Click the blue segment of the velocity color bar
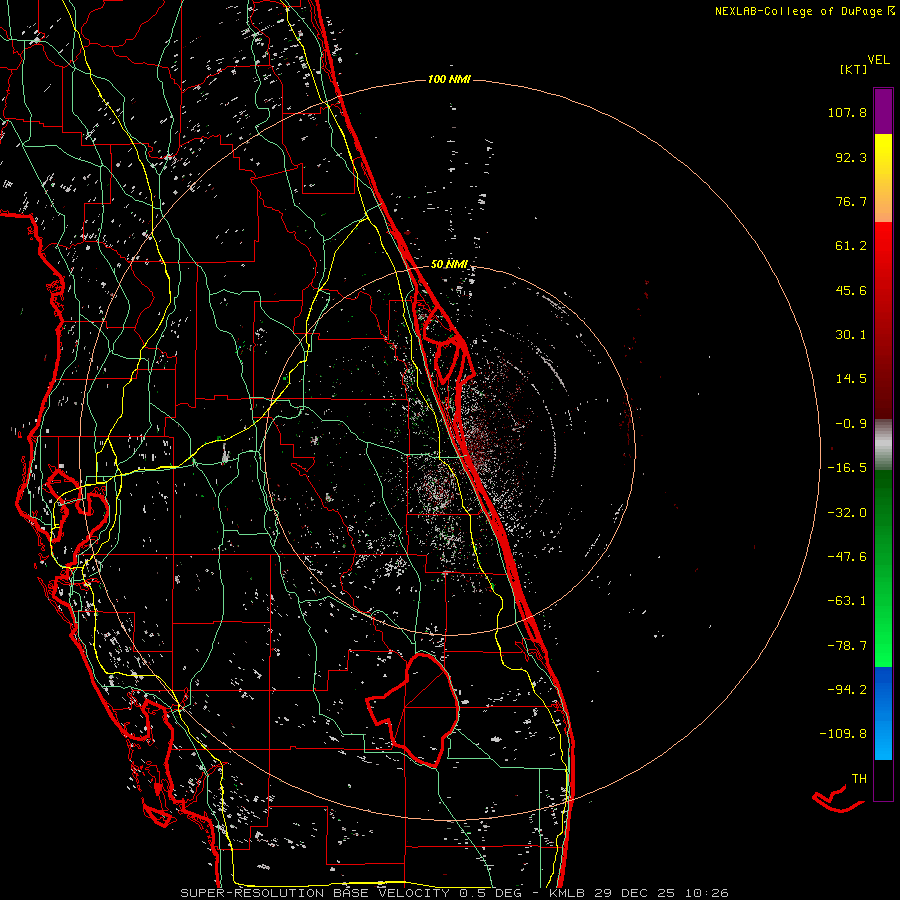Screen dimensions: 900x900 [883, 713]
